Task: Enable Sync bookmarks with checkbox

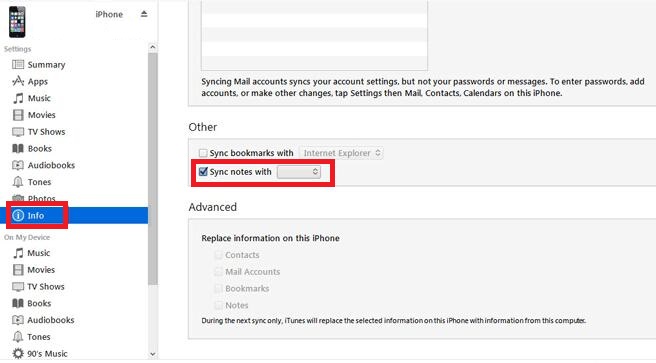Action: click(203, 153)
